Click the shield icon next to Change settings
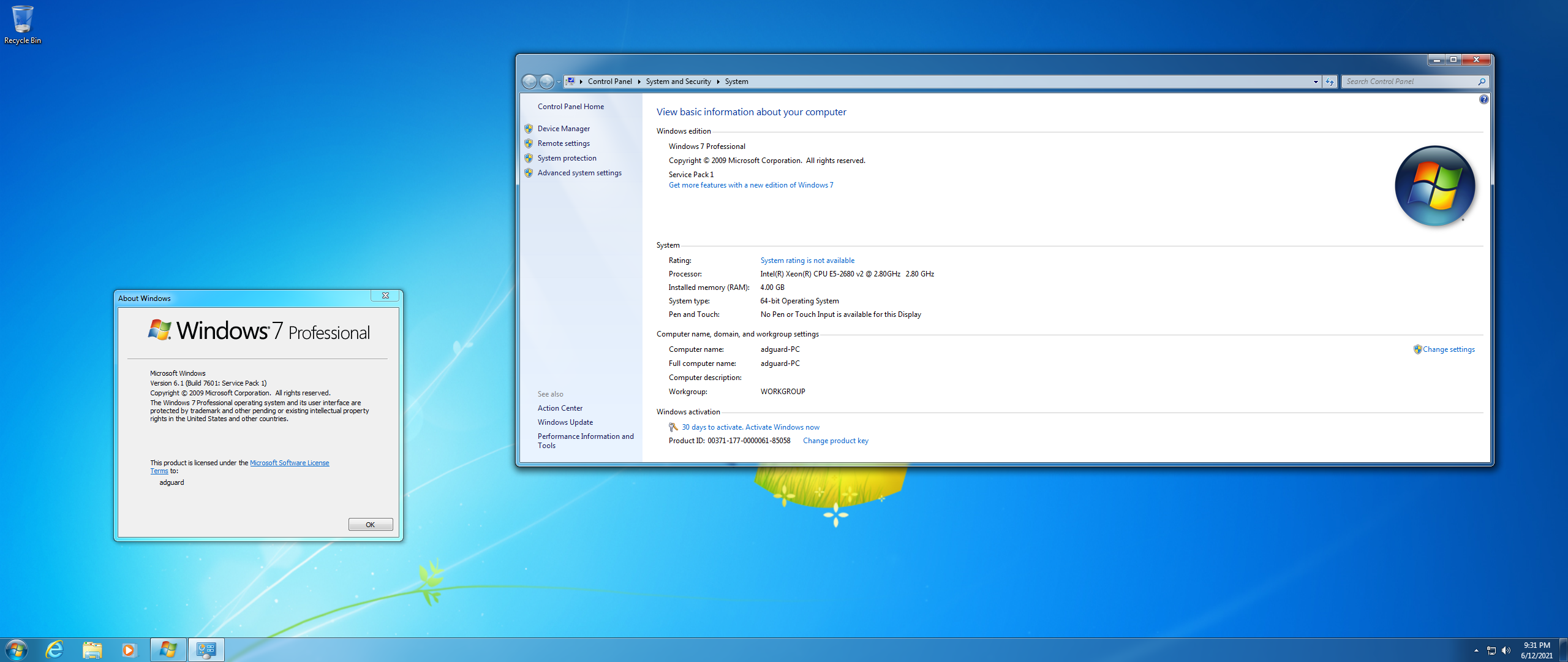 click(x=1417, y=349)
